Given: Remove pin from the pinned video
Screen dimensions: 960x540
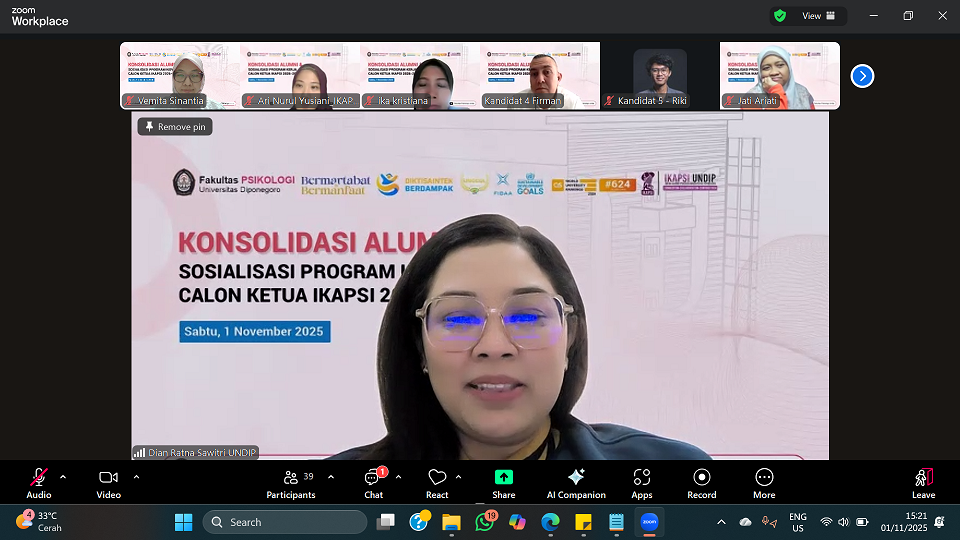Looking at the screenshot, I should click(x=175, y=127).
